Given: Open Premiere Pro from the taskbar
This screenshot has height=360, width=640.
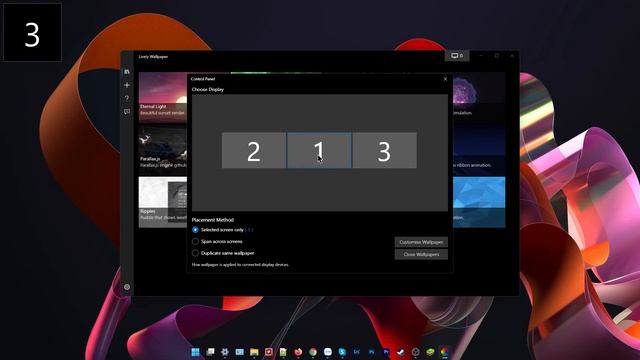Looking at the screenshot, I should coord(386,352).
